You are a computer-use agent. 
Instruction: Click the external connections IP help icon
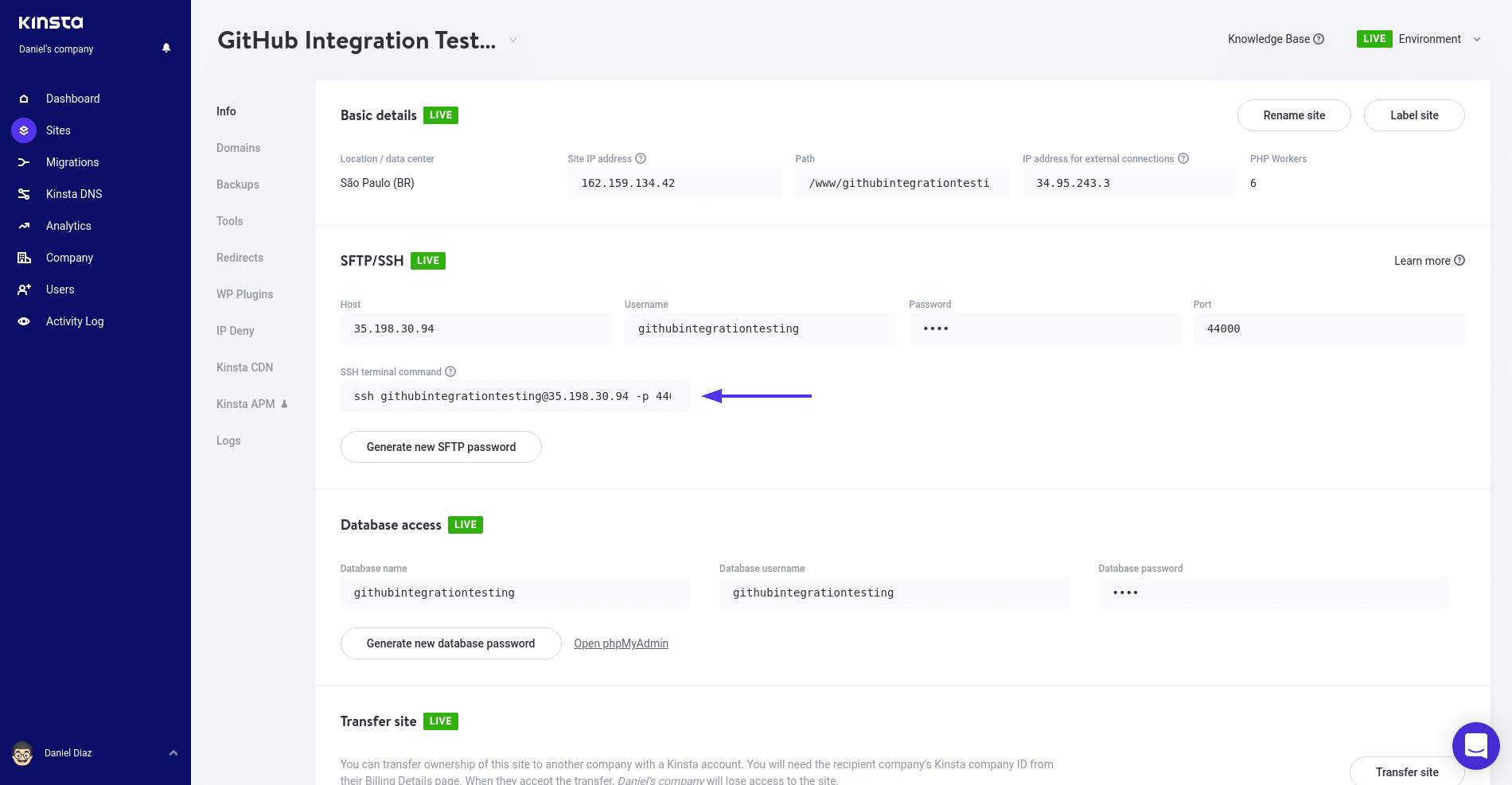click(1183, 158)
